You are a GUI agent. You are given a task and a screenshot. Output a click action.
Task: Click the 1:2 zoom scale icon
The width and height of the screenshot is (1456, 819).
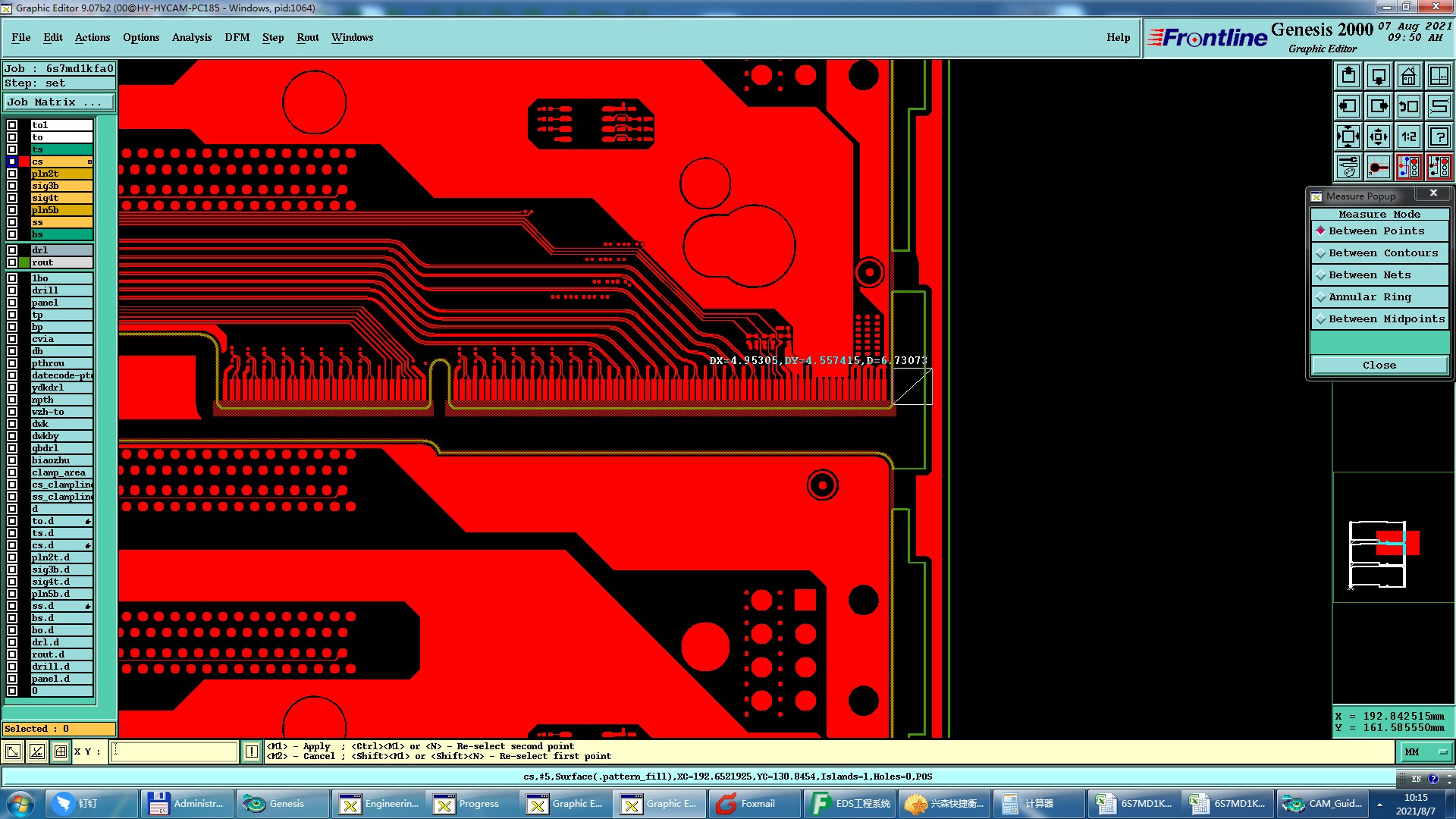pos(1408,136)
